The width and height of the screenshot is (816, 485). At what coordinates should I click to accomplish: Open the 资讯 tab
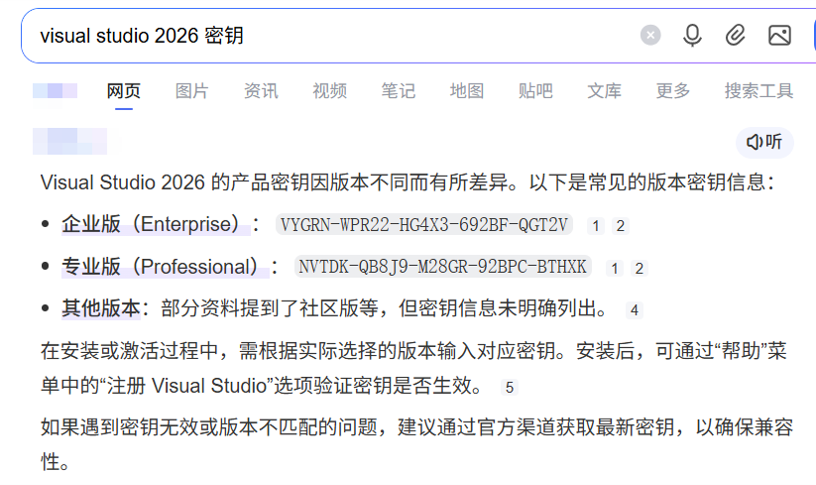[x=261, y=91]
